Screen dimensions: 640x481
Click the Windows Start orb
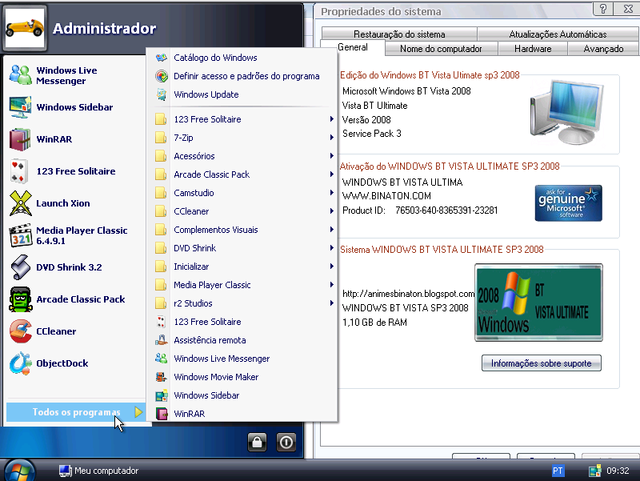(18, 471)
